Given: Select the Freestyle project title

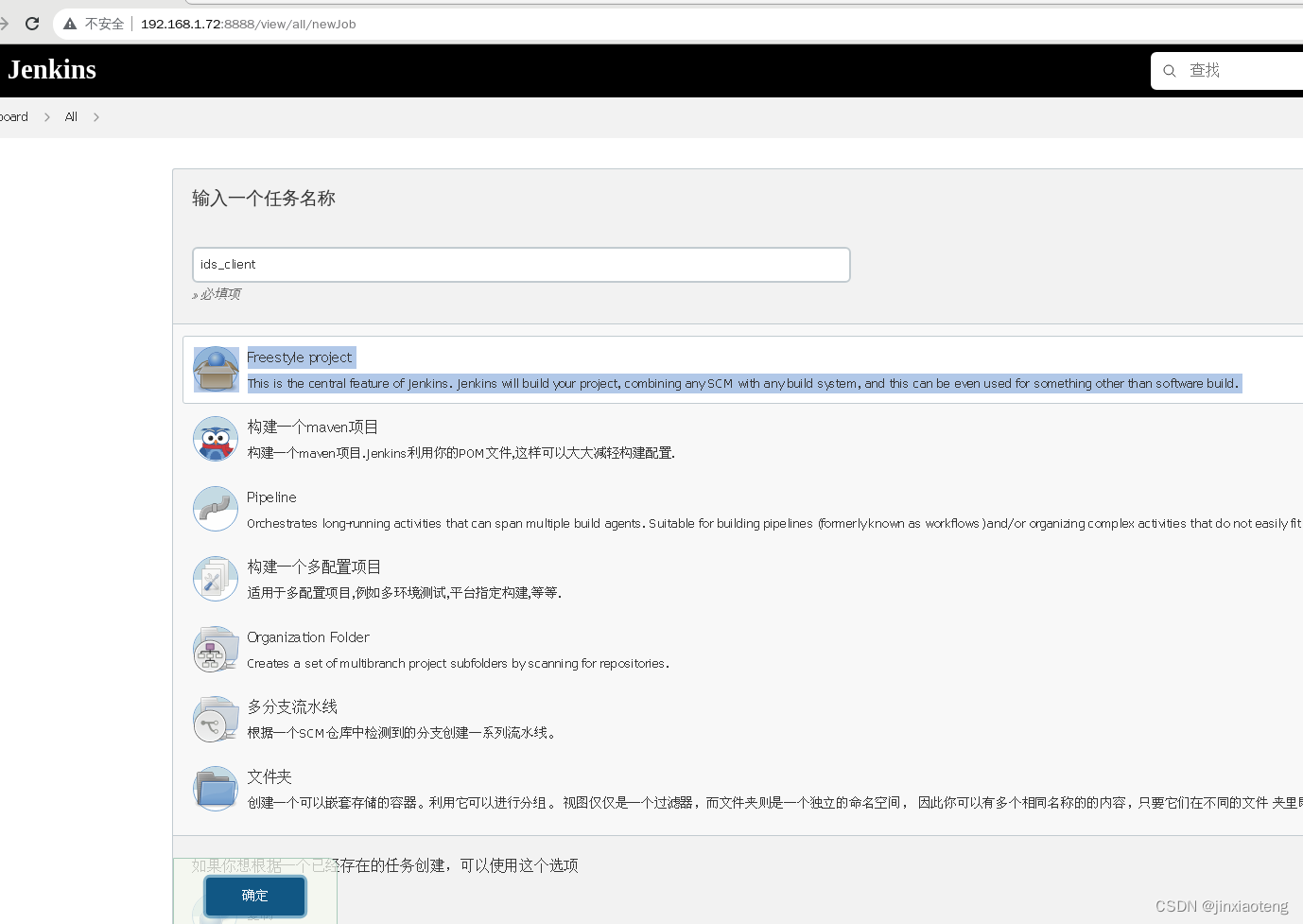Looking at the screenshot, I should click(299, 357).
